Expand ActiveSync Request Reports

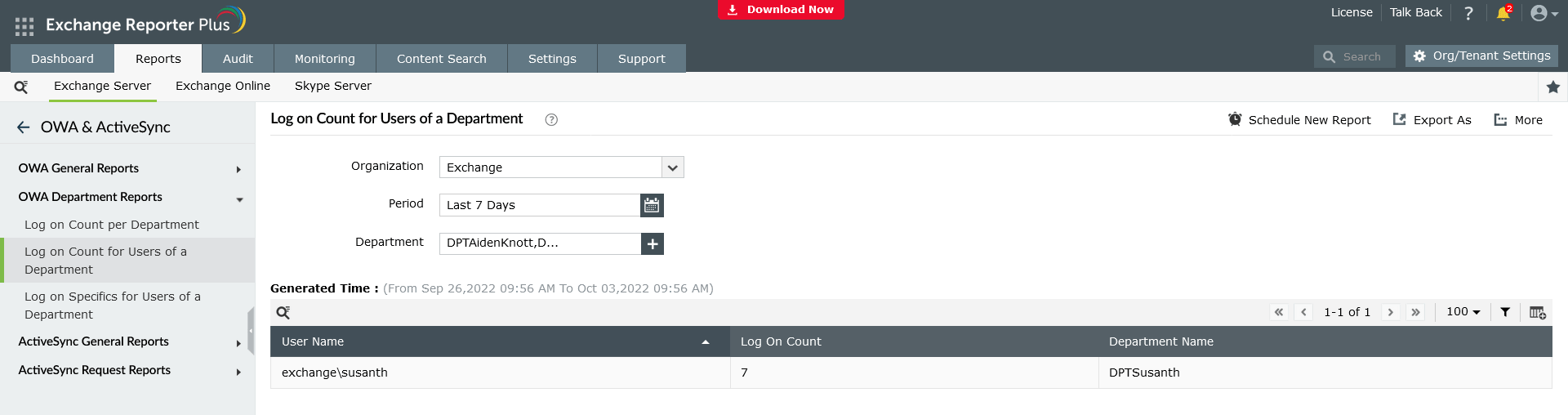[127, 370]
